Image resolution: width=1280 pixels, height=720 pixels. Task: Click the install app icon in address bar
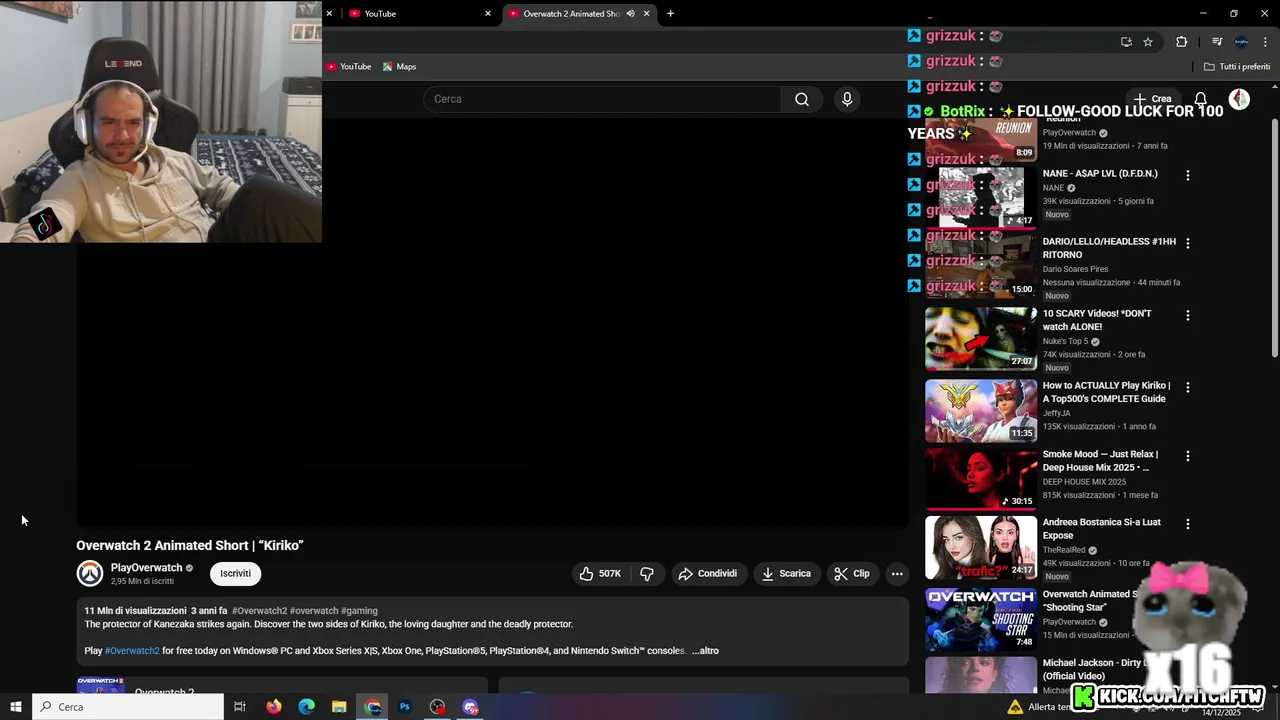pyautogui.click(x=1126, y=42)
